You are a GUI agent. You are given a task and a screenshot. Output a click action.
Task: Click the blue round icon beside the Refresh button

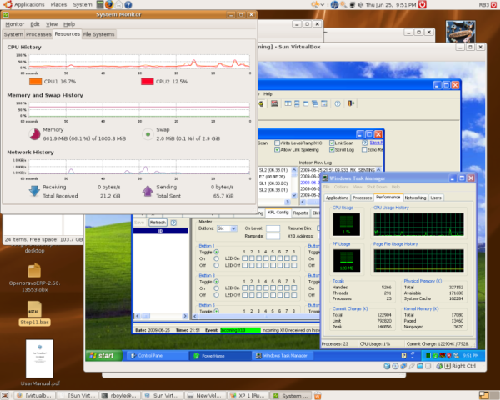pos(174,222)
